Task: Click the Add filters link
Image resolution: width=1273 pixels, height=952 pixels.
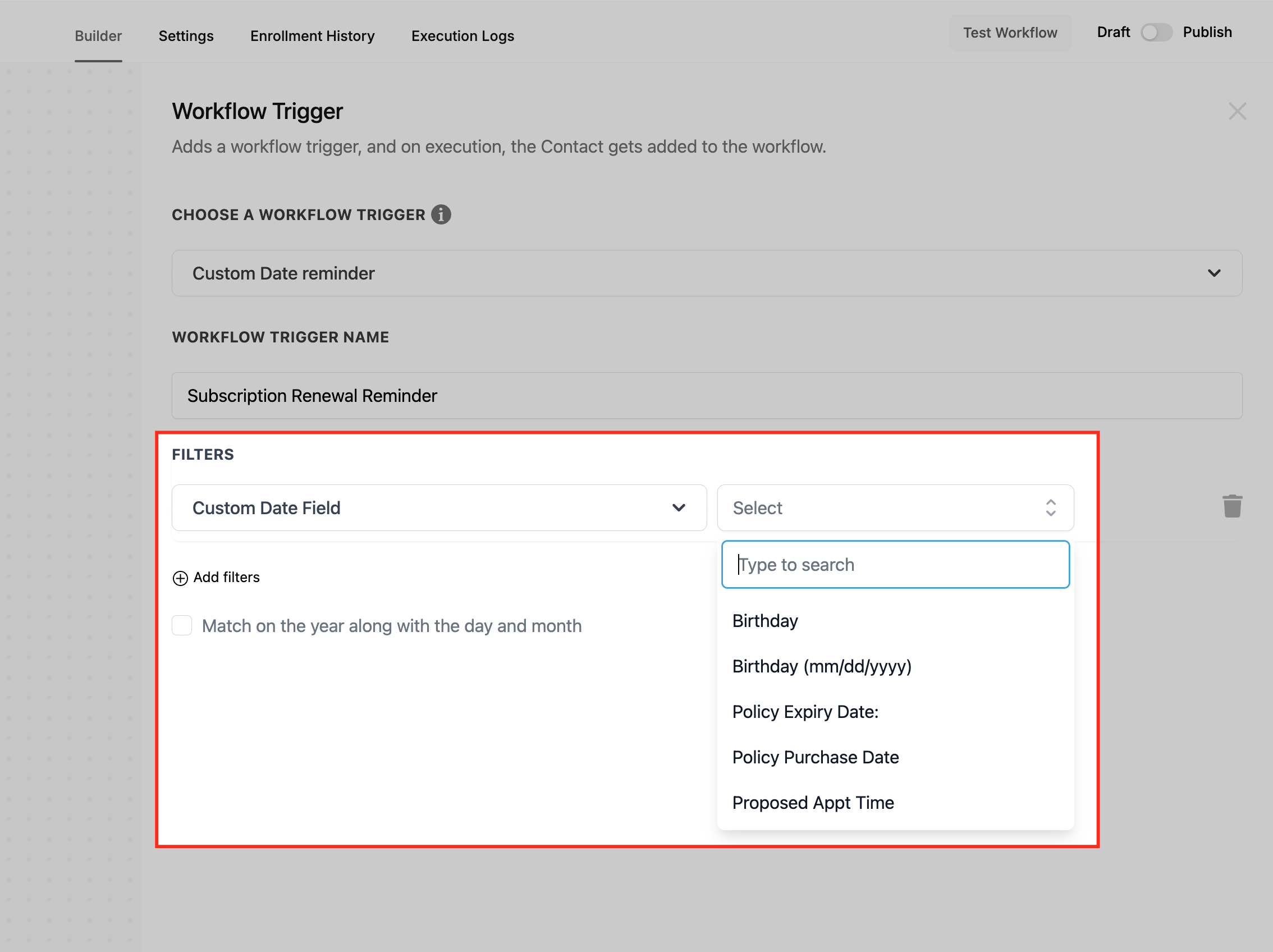Action: tap(226, 577)
